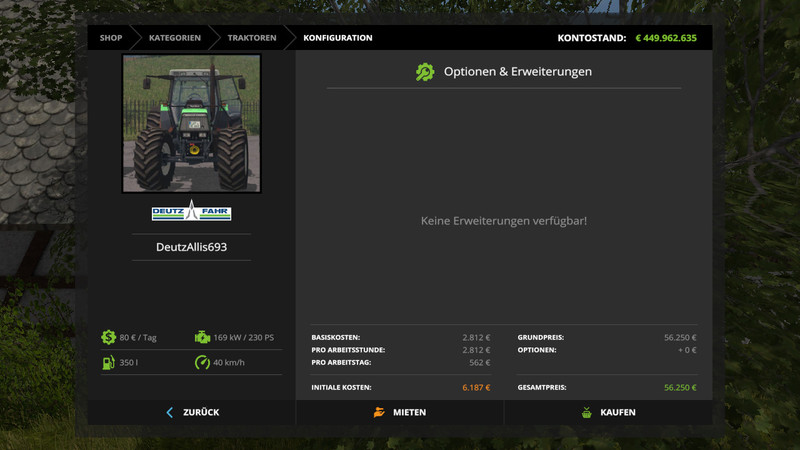
Task: Click the orange rent hand icon
Action: point(379,412)
